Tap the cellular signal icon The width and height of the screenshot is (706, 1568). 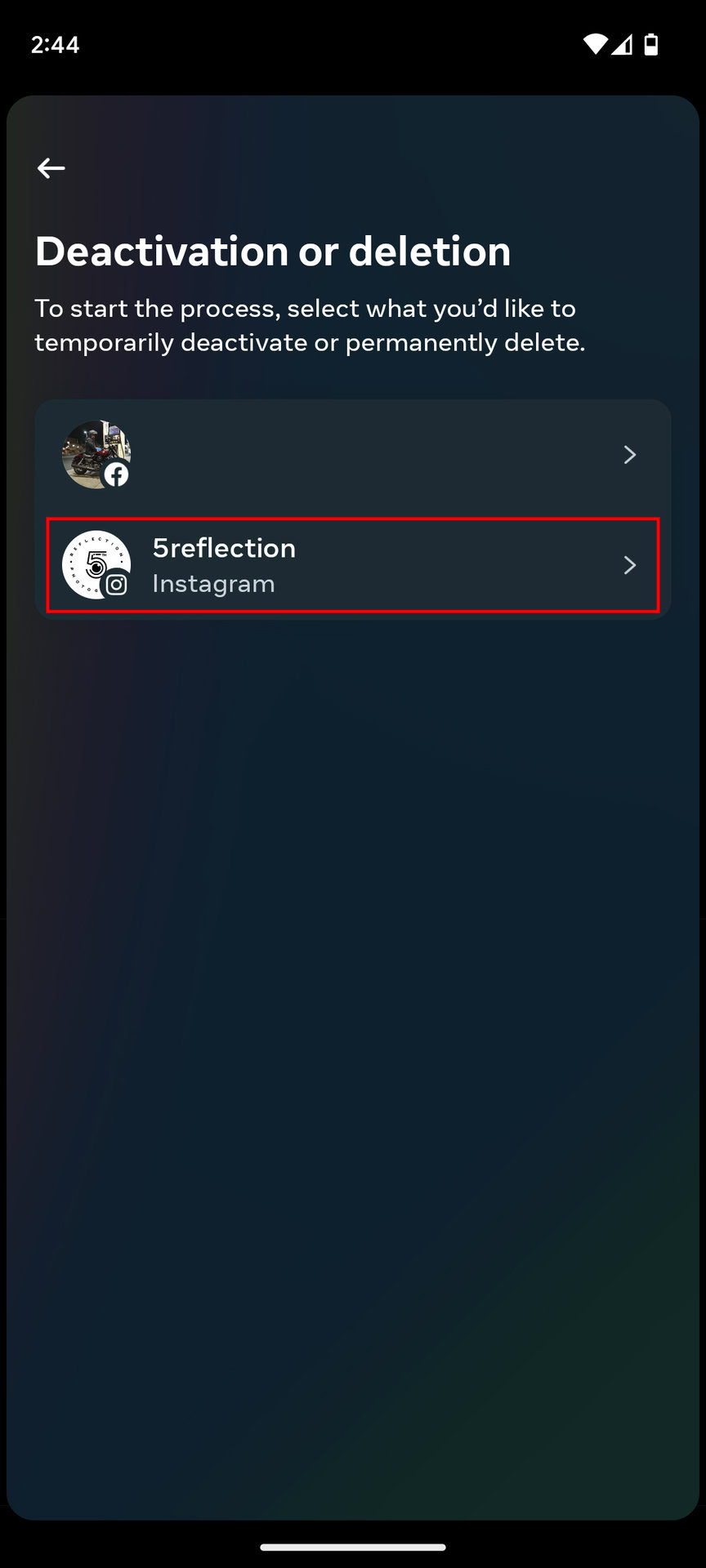point(623,44)
